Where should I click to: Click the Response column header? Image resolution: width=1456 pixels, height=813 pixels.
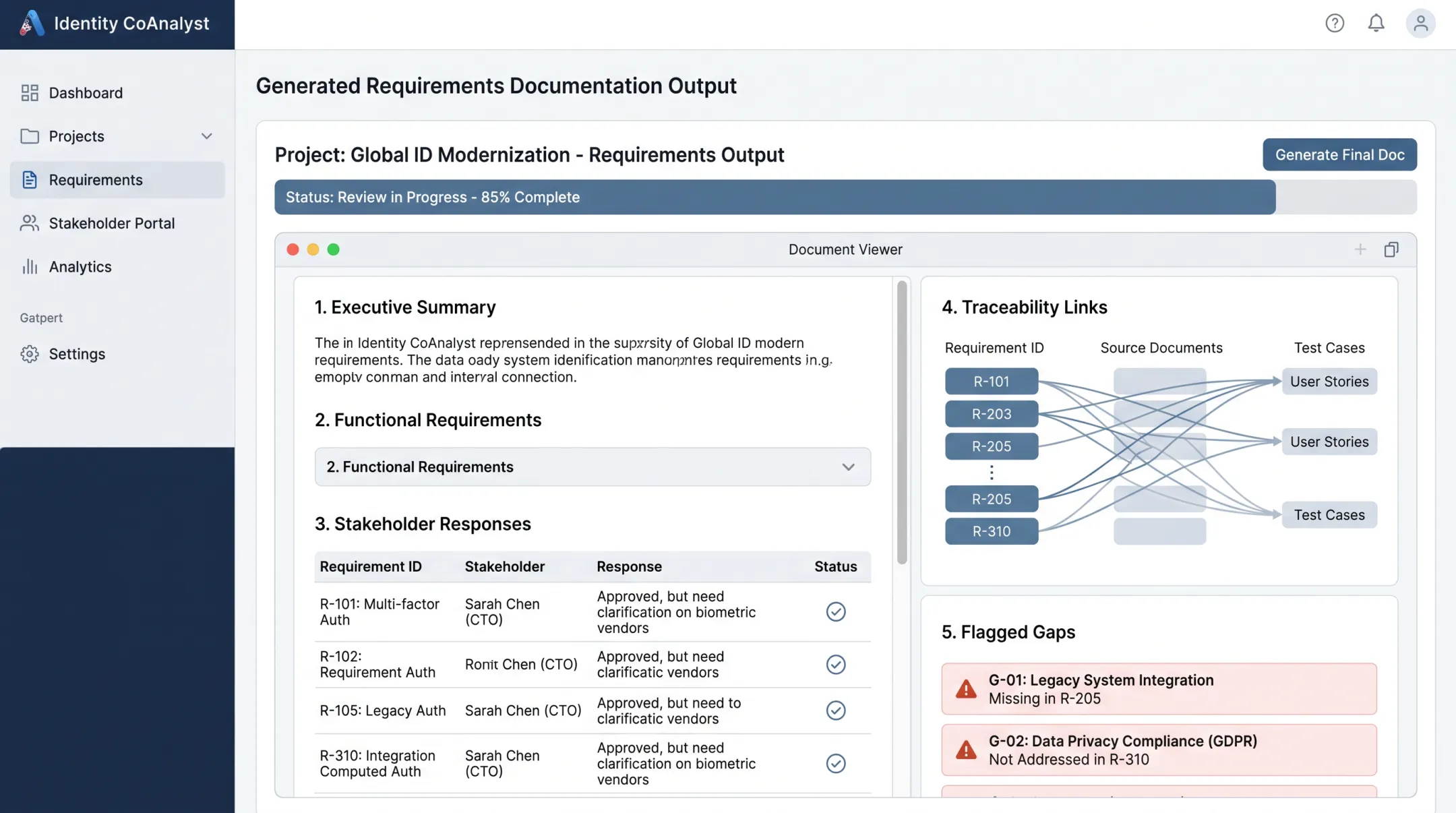pyautogui.click(x=629, y=566)
